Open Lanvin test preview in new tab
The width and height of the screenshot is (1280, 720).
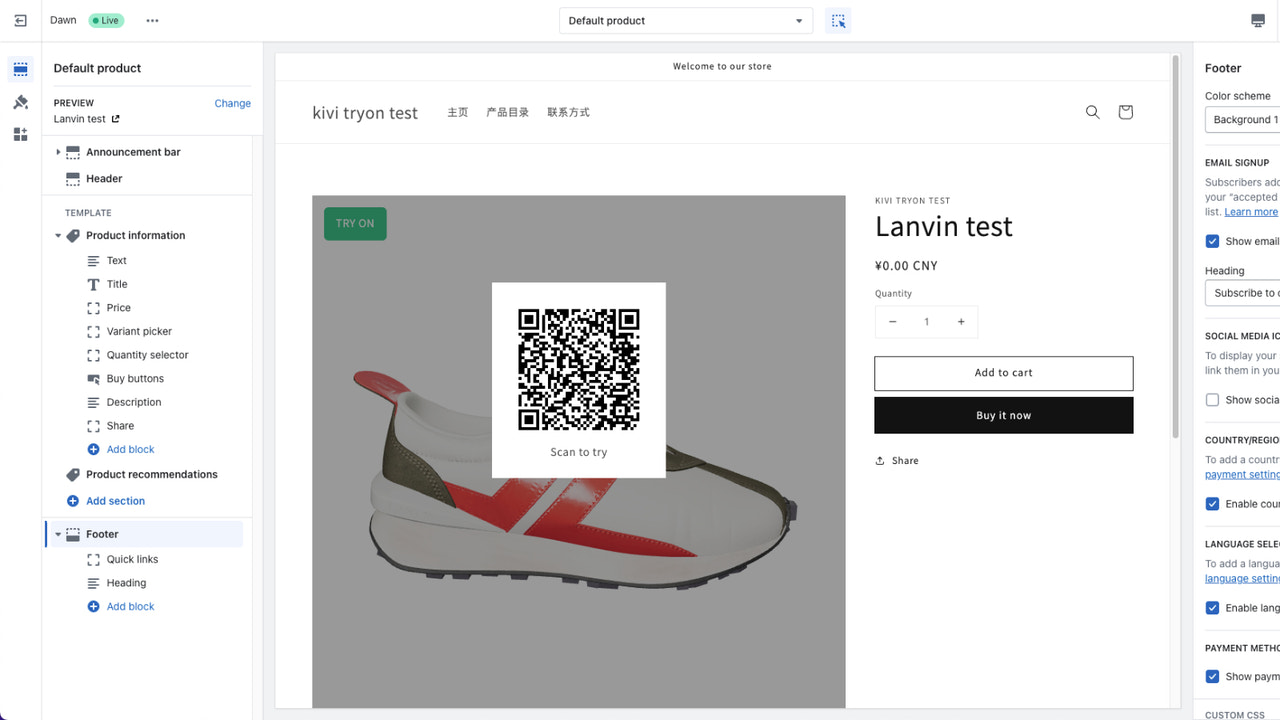click(117, 118)
